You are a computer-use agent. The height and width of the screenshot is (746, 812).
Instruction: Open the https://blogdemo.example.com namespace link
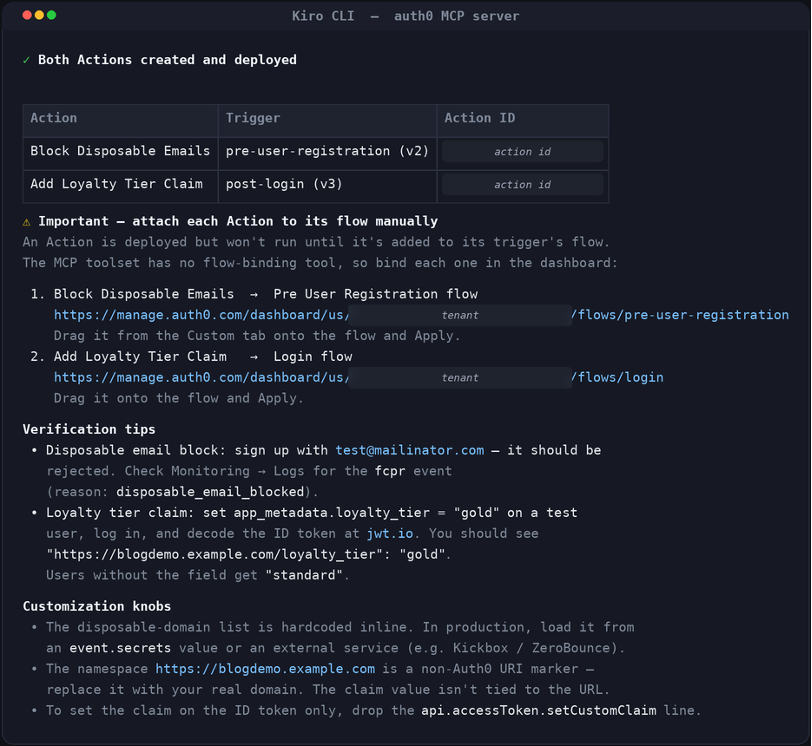coord(265,669)
